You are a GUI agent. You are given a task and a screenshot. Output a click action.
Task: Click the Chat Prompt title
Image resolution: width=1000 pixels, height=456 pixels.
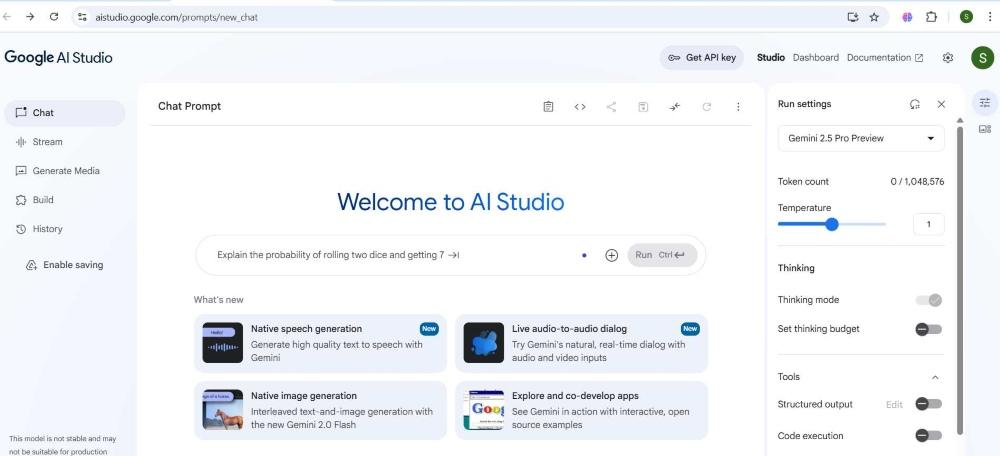[189, 106]
